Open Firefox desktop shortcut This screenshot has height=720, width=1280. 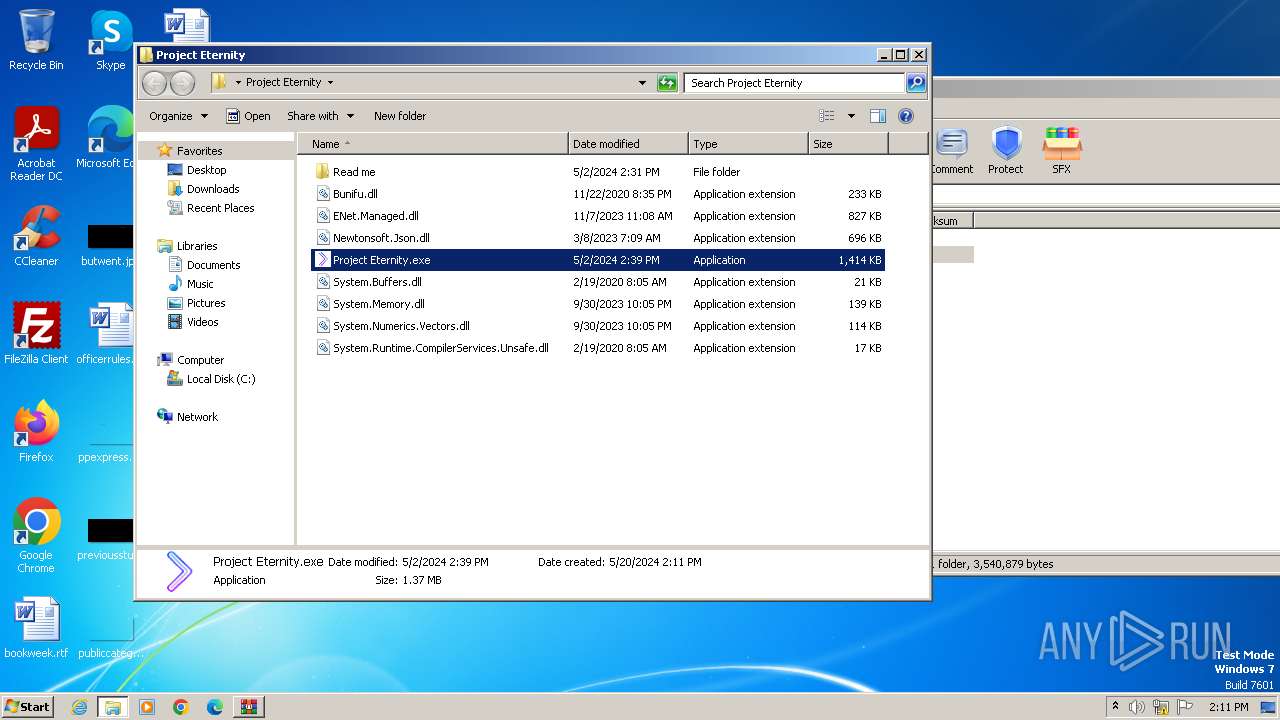pyautogui.click(x=36, y=432)
